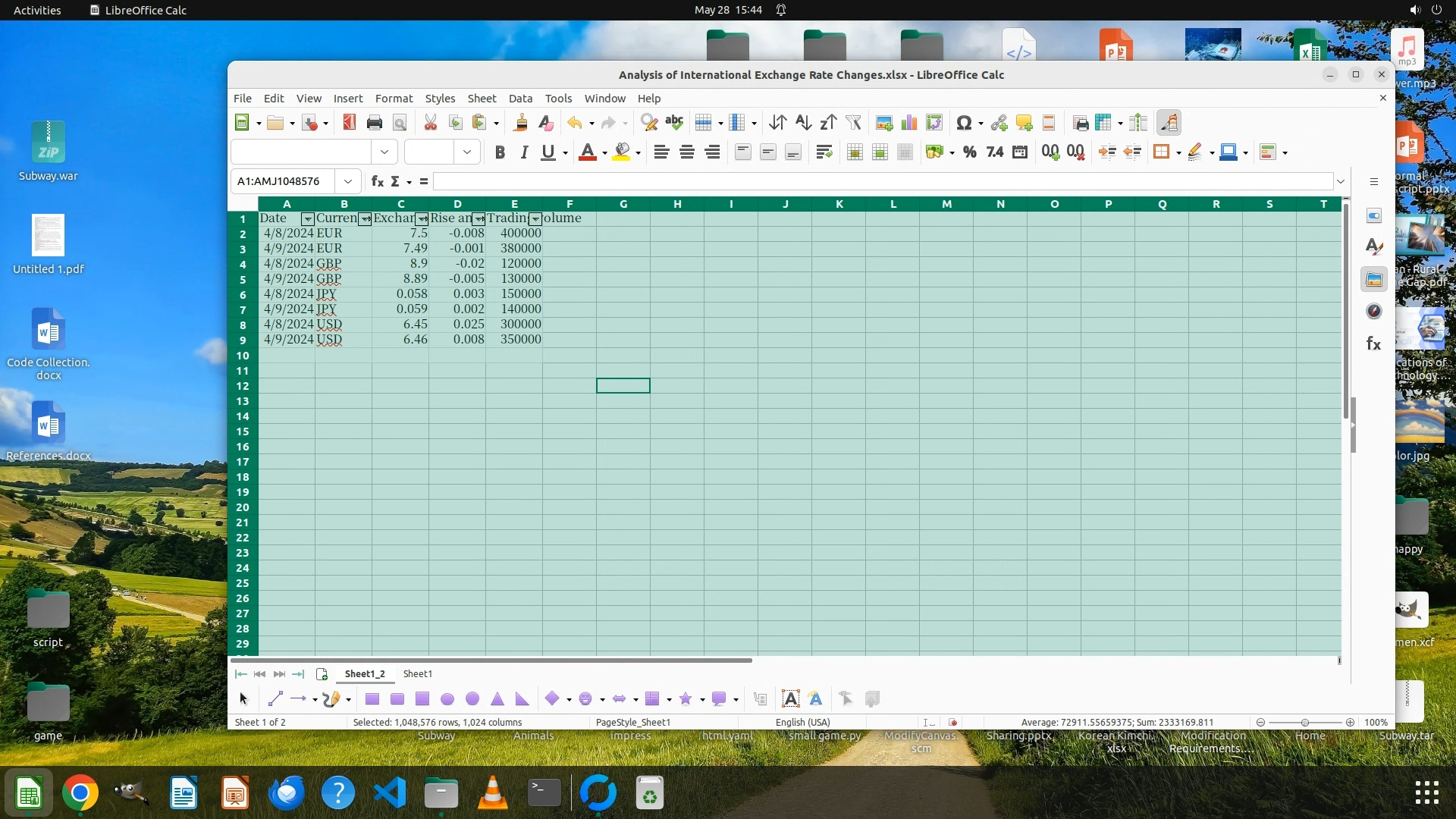
Task: Click the AutoFilter funnel icon
Action: pyautogui.click(x=853, y=123)
